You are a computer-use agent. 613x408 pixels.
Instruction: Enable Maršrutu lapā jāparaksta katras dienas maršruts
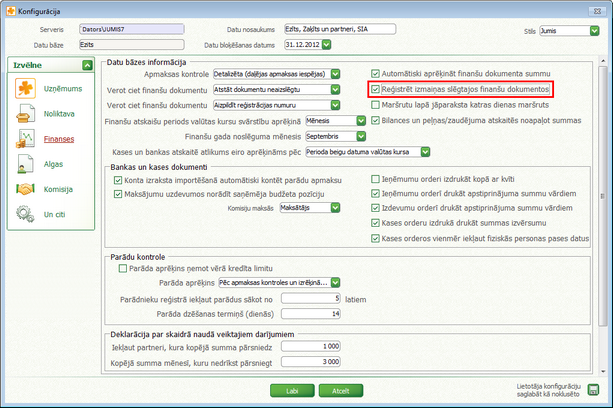click(x=375, y=105)
